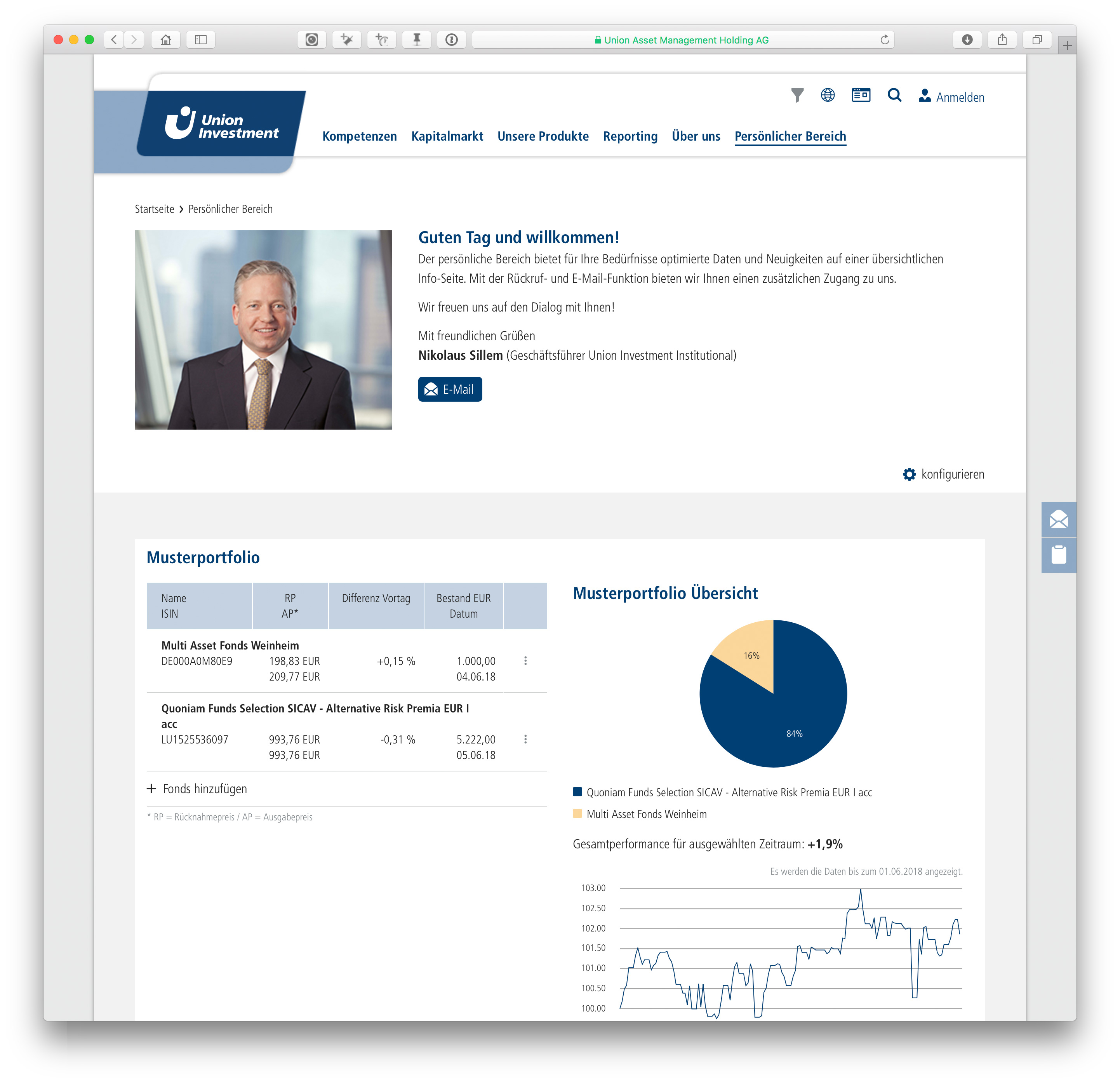Click the 5.222,00 holdings value

tap(475, 740)
